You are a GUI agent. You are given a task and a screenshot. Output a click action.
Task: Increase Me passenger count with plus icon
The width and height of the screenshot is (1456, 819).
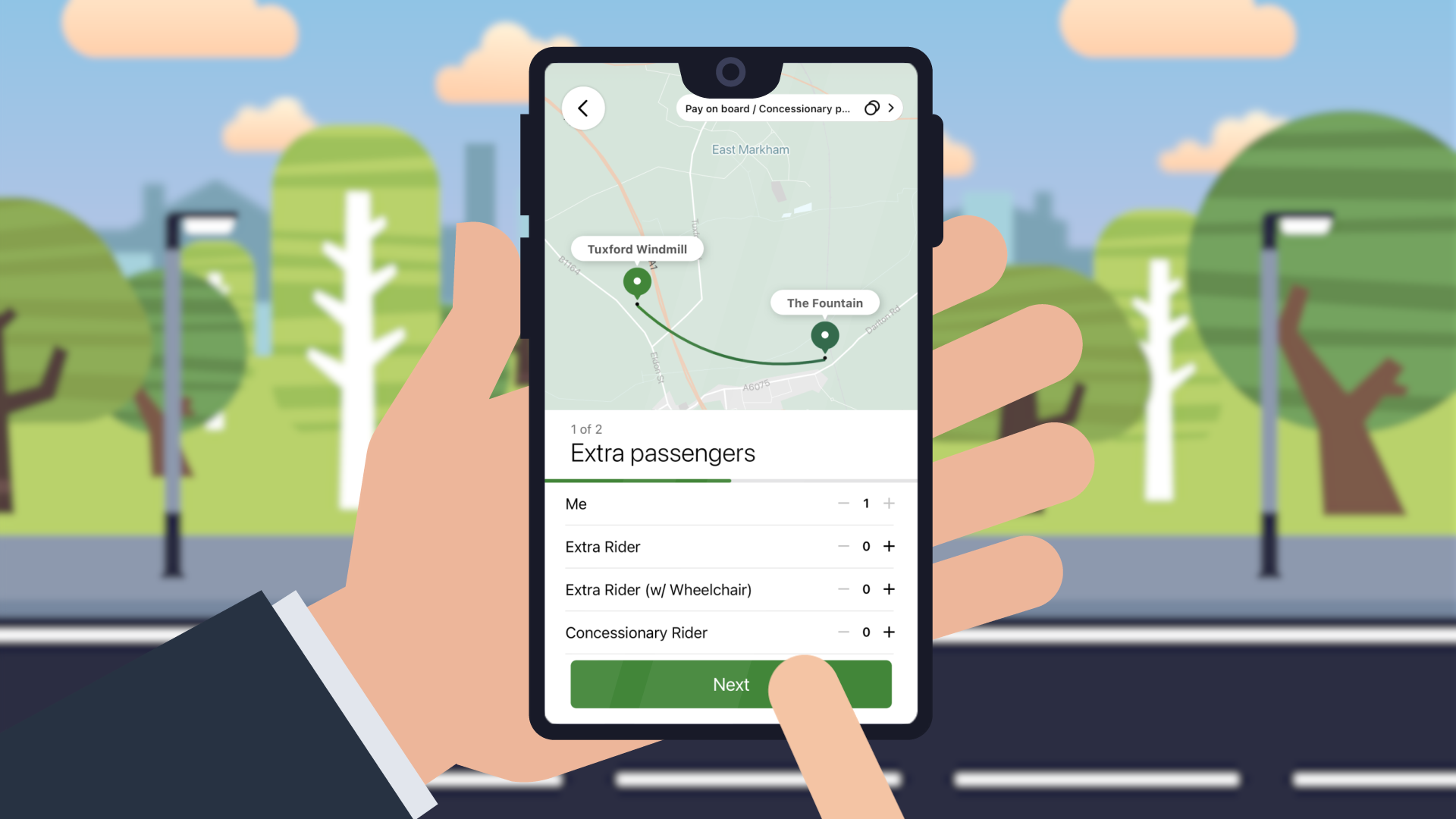(889, 503)
